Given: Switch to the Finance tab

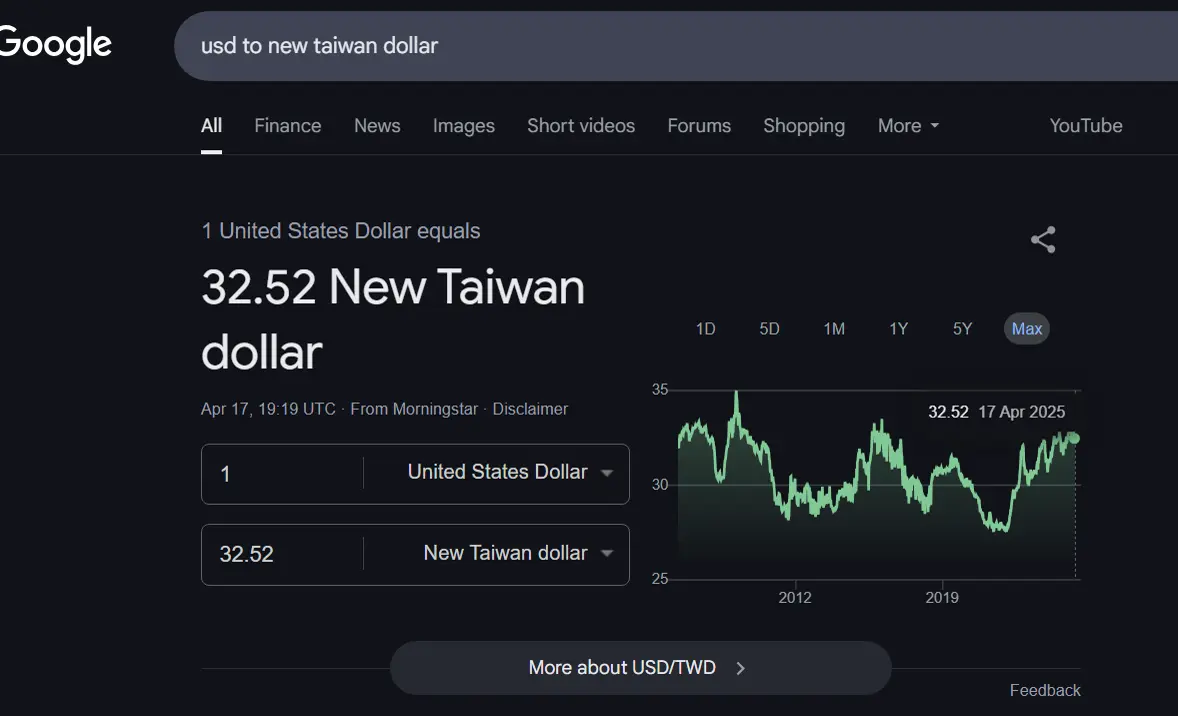Looking at the screenshot, I should click(x=287, y=126).
